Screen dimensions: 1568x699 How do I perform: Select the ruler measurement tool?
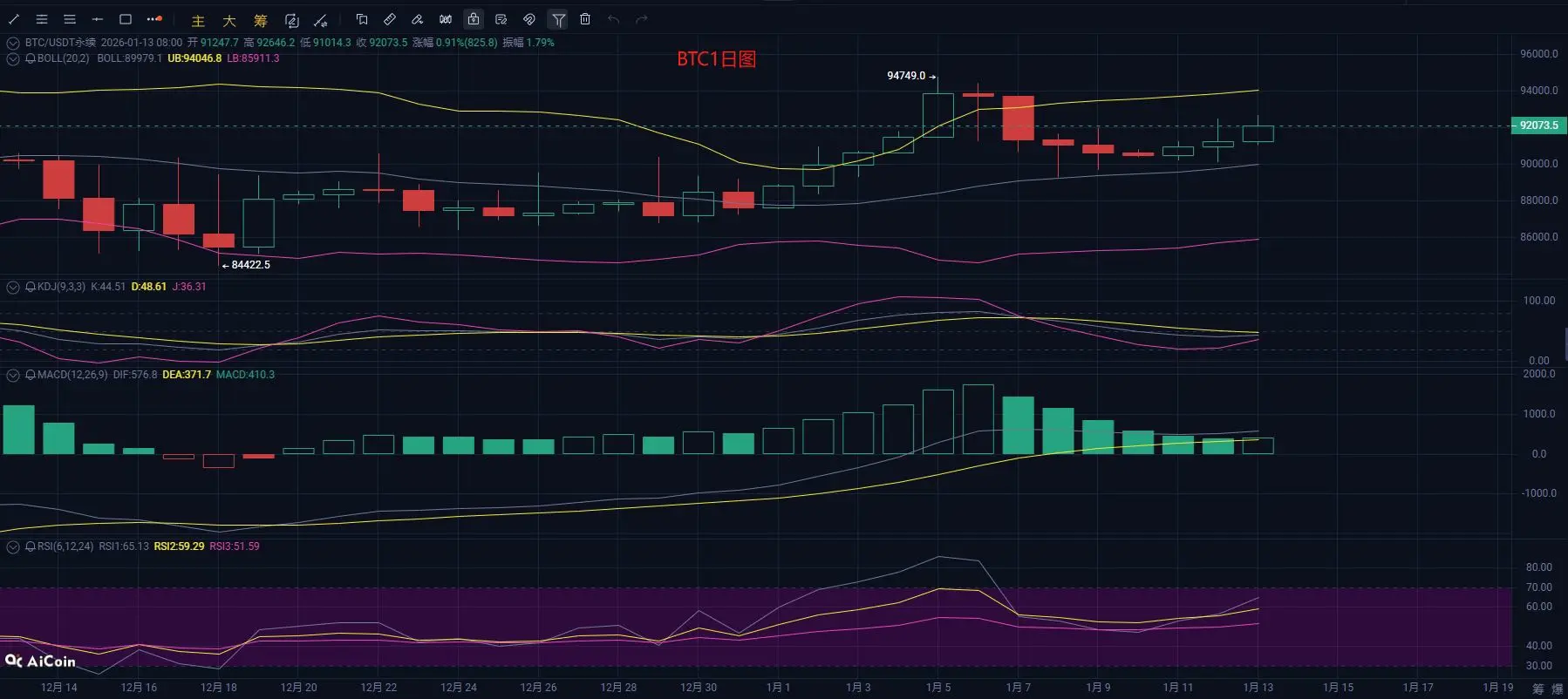click(390, 19)
